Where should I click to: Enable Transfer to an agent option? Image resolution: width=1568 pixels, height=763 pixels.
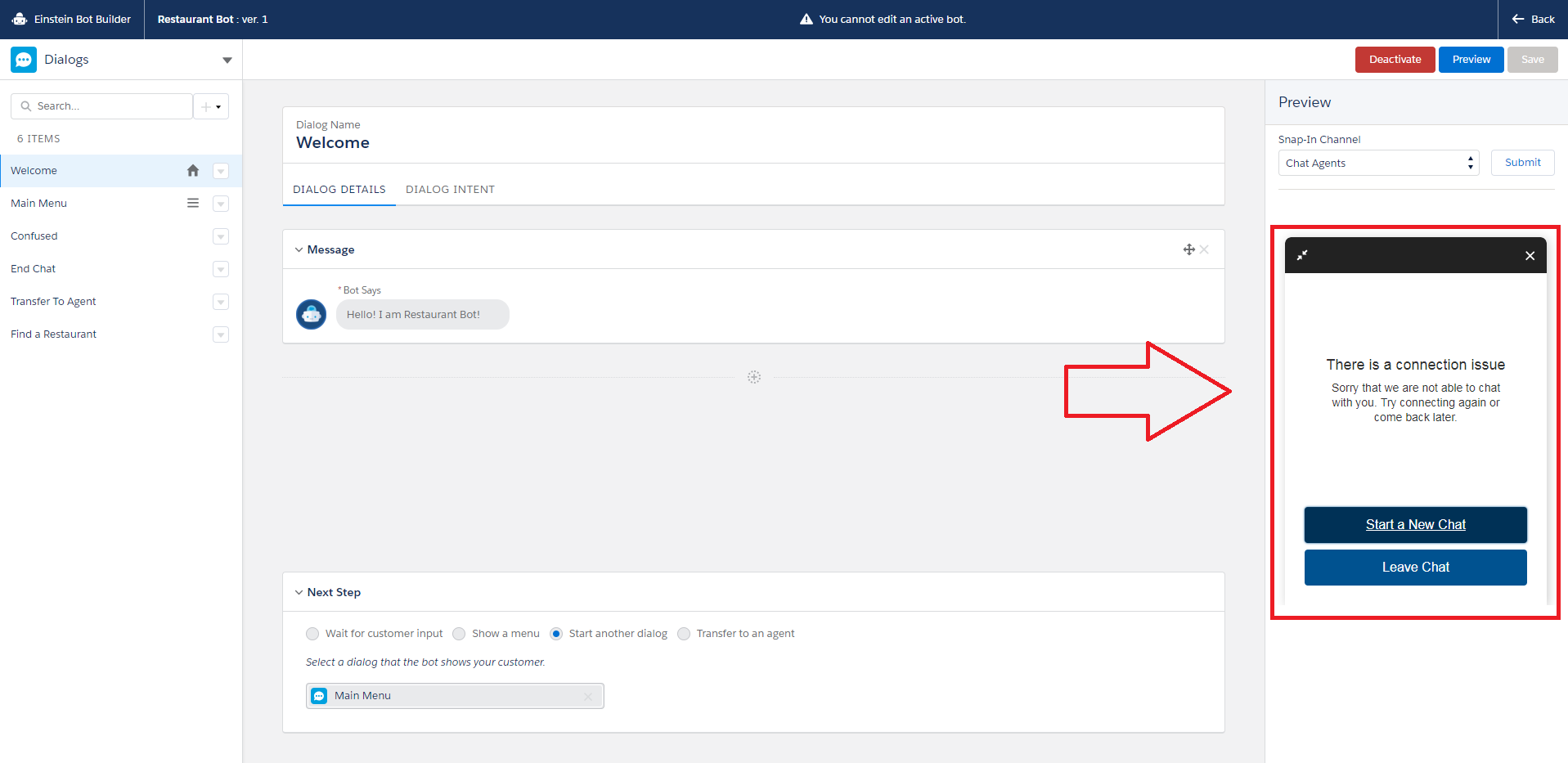pyautogui.click(x=684, y=633)
